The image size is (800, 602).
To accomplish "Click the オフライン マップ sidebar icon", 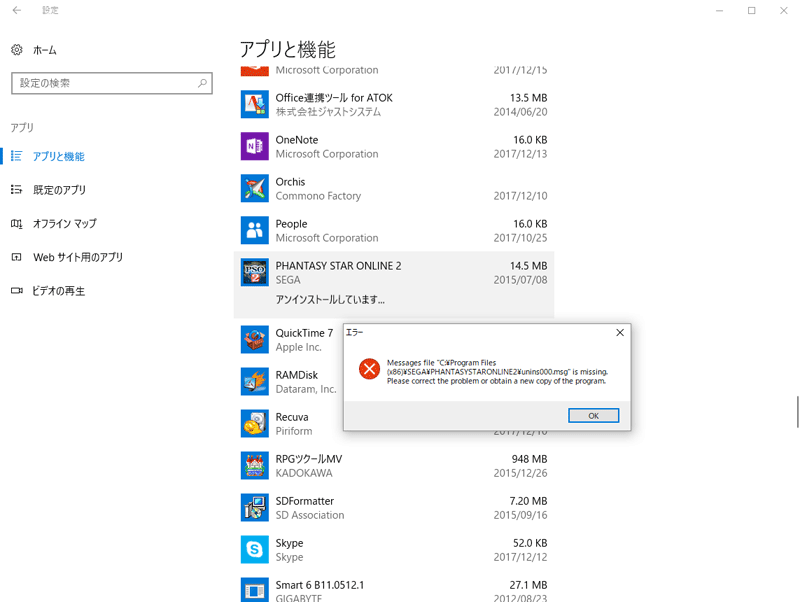I will (x=16, y=223).
